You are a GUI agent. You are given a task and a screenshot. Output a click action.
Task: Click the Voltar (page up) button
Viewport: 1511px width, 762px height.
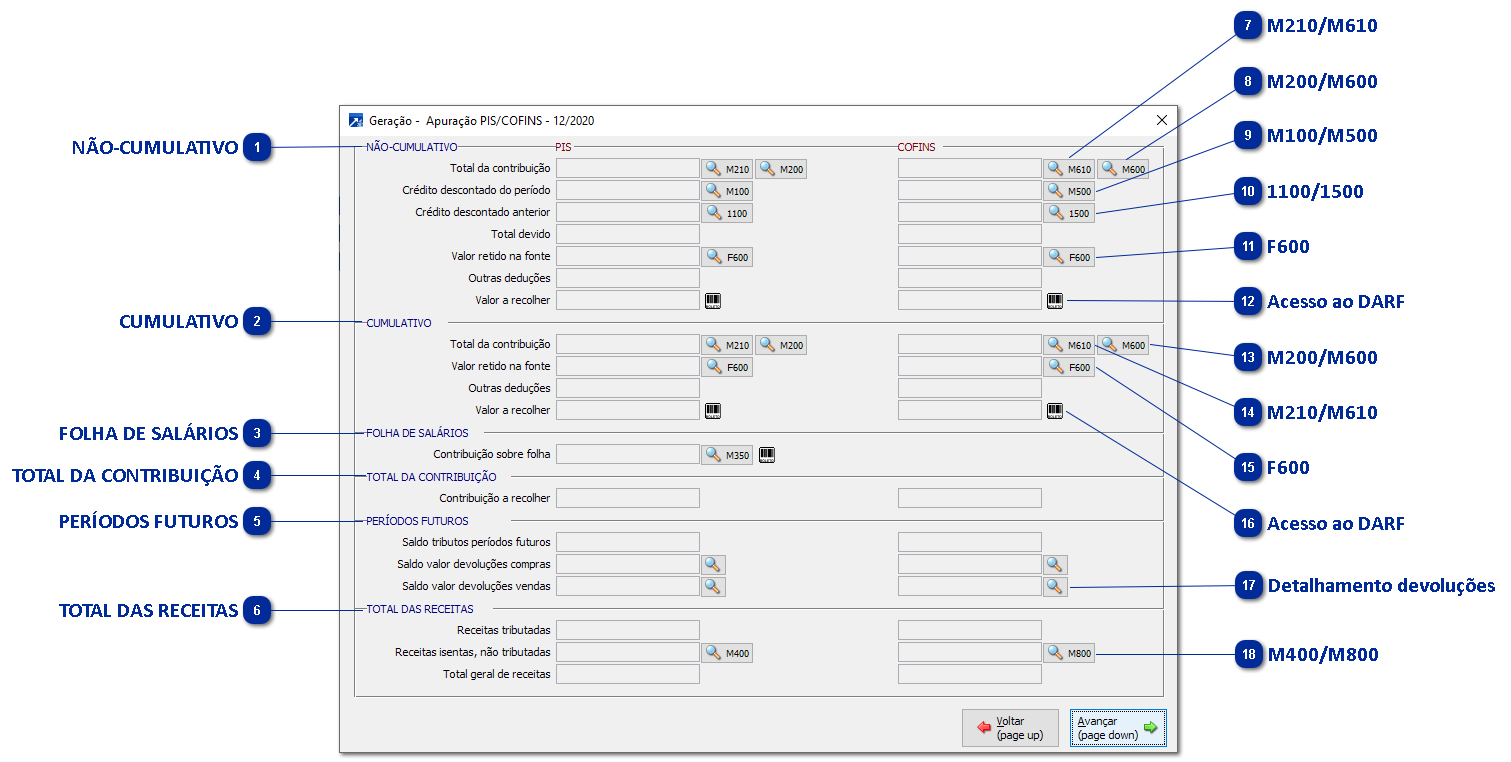1010,728
